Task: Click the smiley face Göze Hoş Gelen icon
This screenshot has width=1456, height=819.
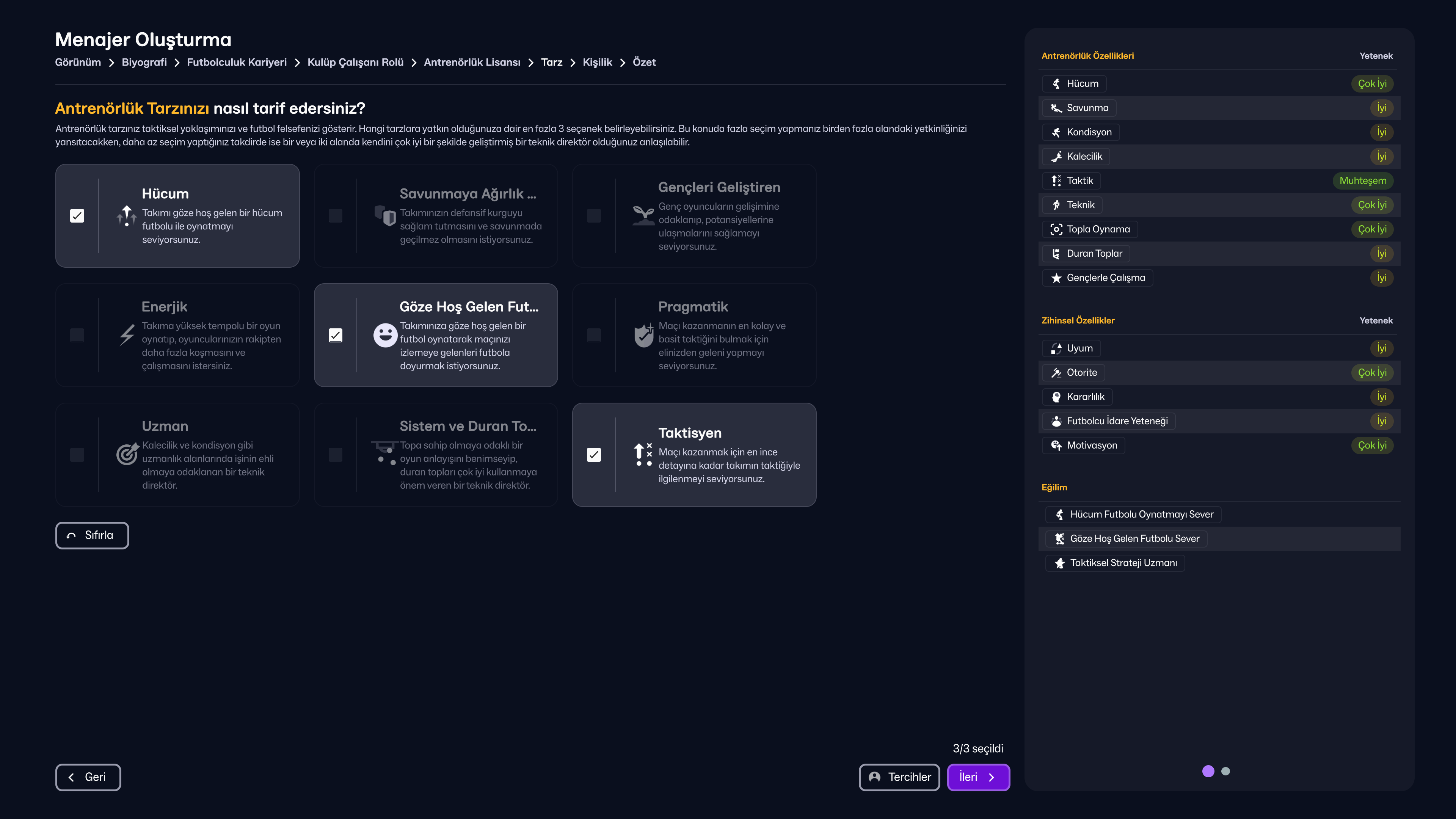Action: point(385,335)
